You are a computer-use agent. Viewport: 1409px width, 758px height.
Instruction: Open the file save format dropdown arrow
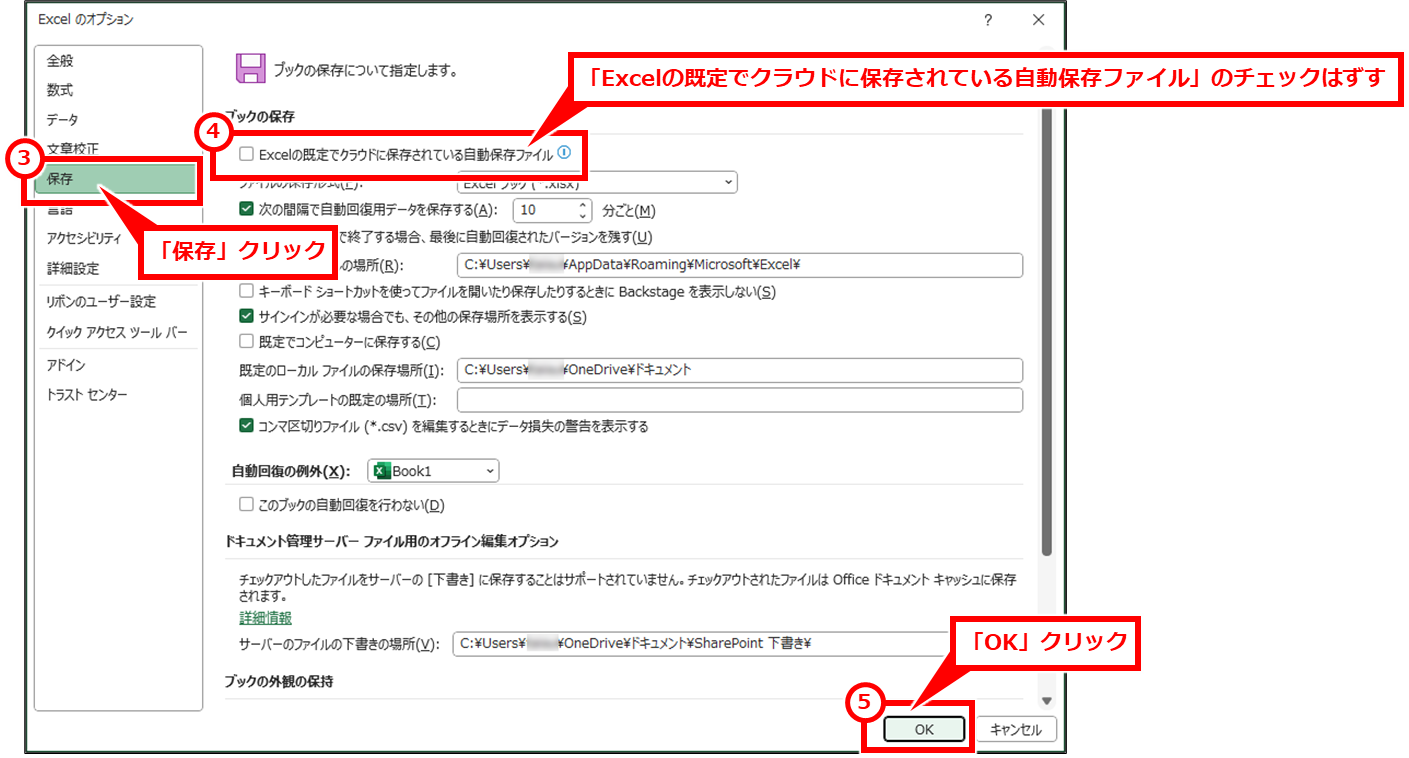[x=728, y=183]
